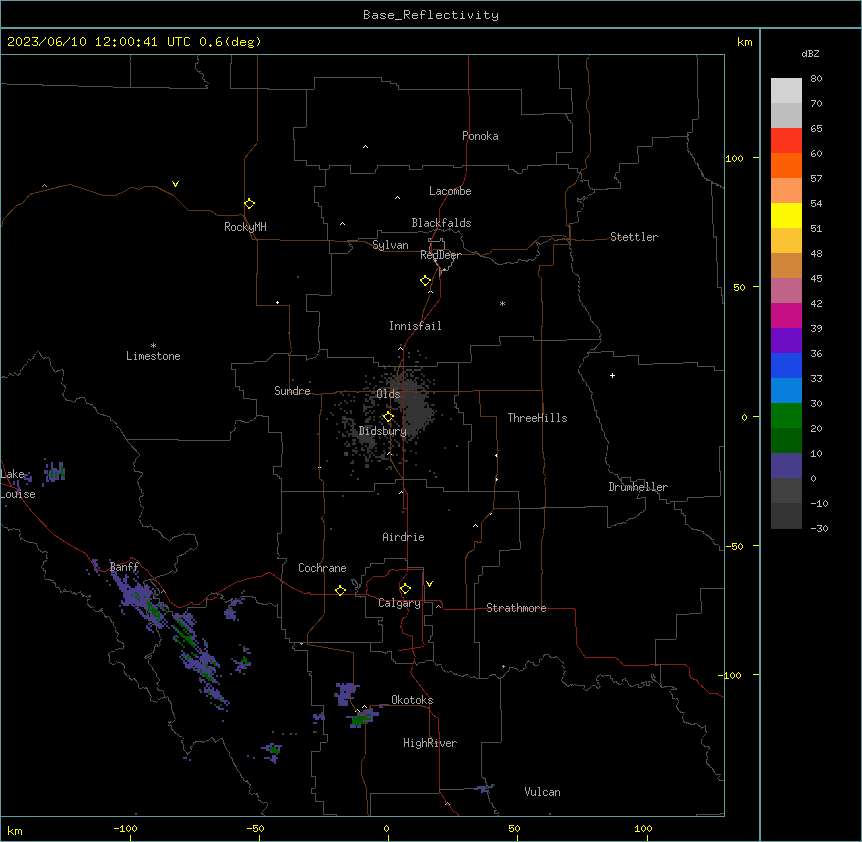Click the Okotoks label
This screenshot has width=862, height=842.
(x=412, y=700)
